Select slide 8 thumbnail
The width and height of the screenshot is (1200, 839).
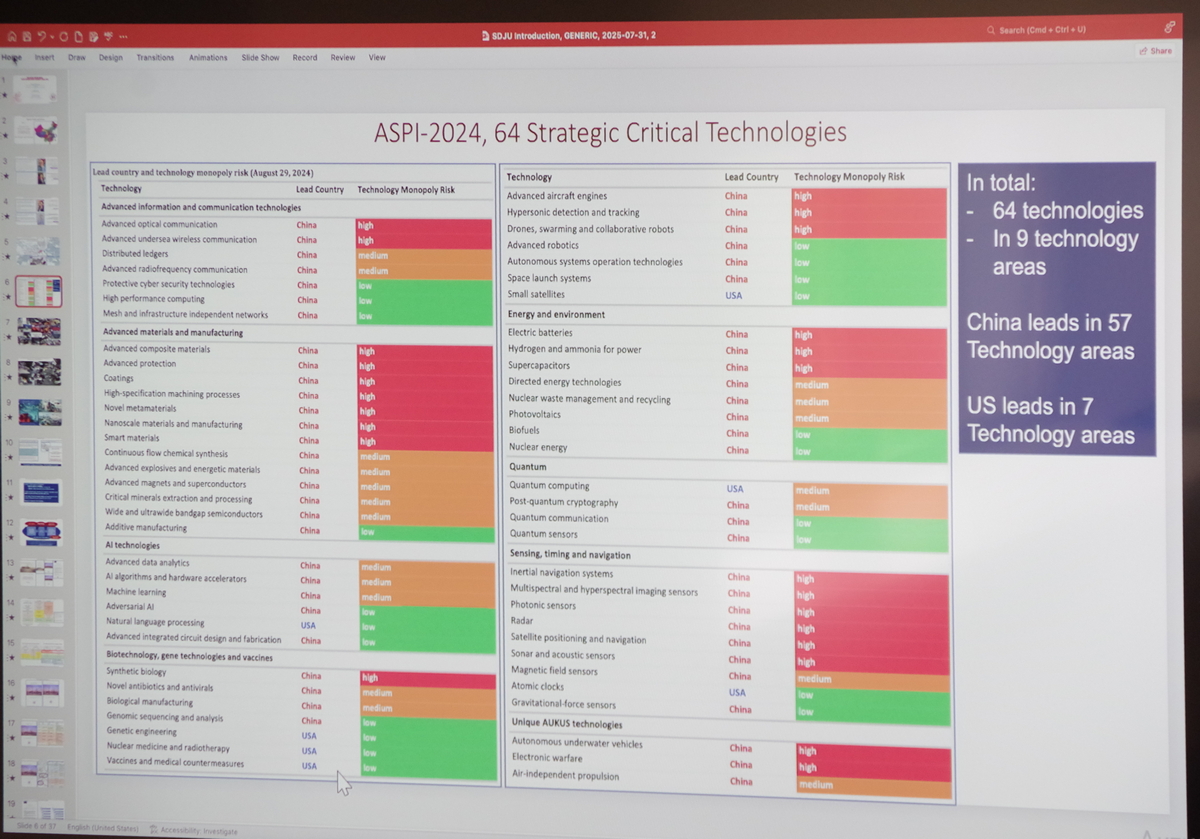pos(39,372)
